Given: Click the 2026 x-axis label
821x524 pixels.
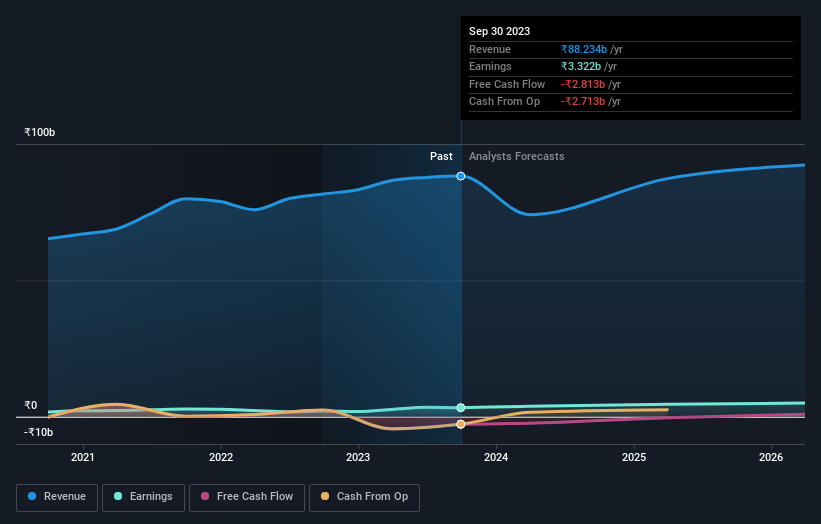Looking at the screenshot, I should coord(771,457).
